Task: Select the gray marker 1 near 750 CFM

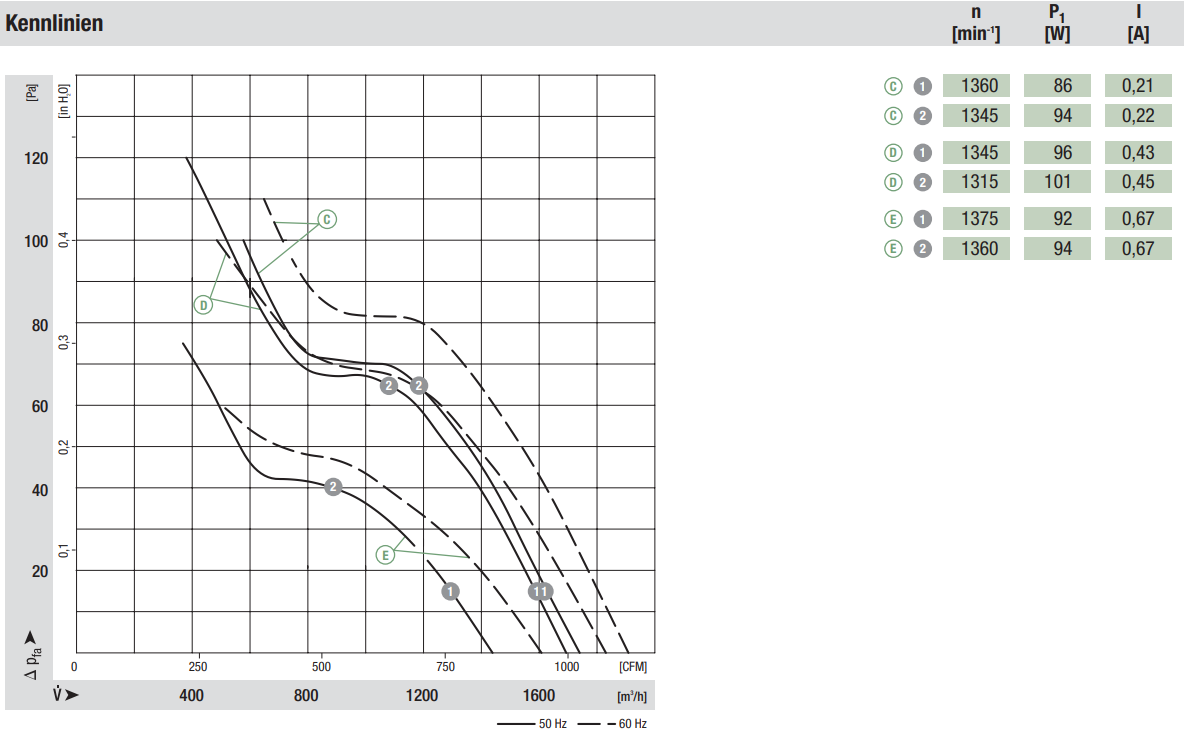Action: tap(450, 591)
